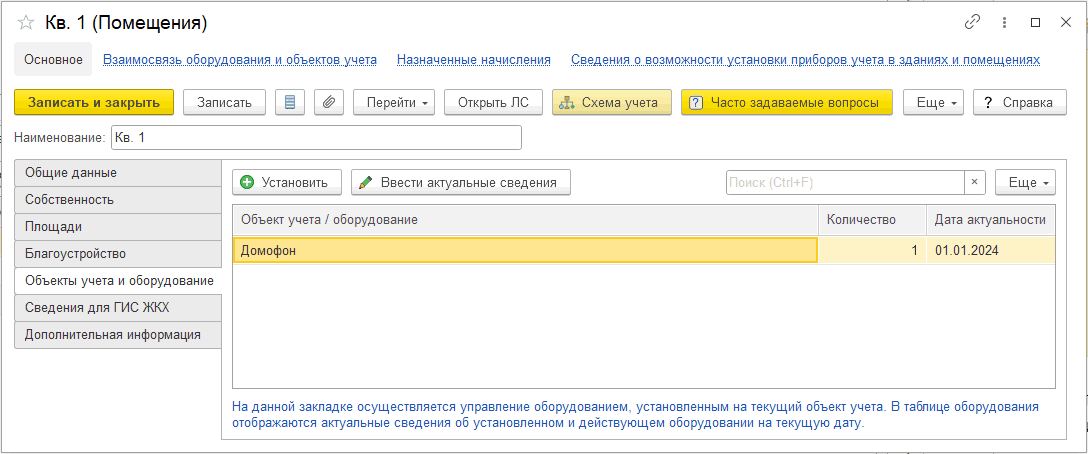
Task: Select the Благоустройство tab
Action: [118, 254]
